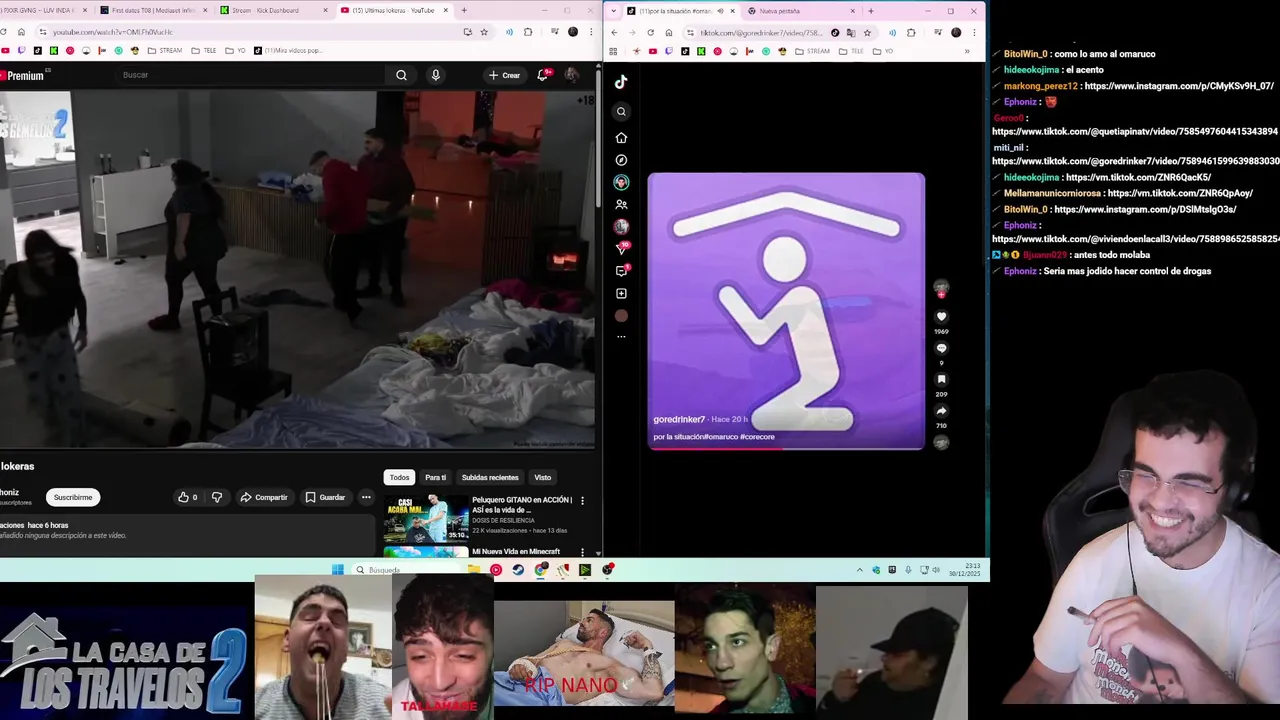Click the TikTok address bar URL
1280x720 pixels.
point(760,33)
